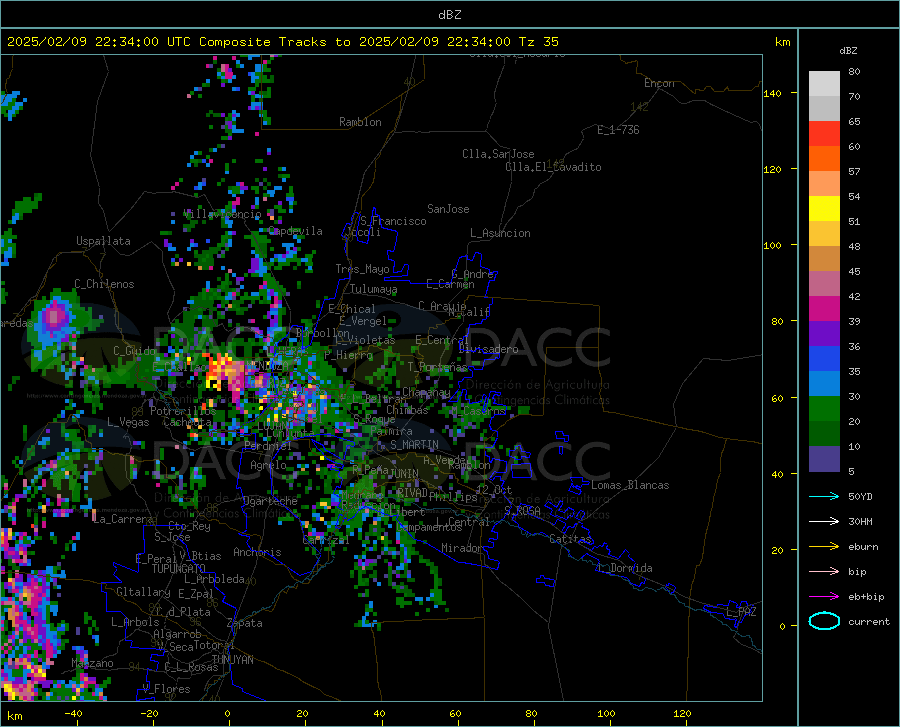
Task: Click the Encon label on the map
Action: click(659, 83)
